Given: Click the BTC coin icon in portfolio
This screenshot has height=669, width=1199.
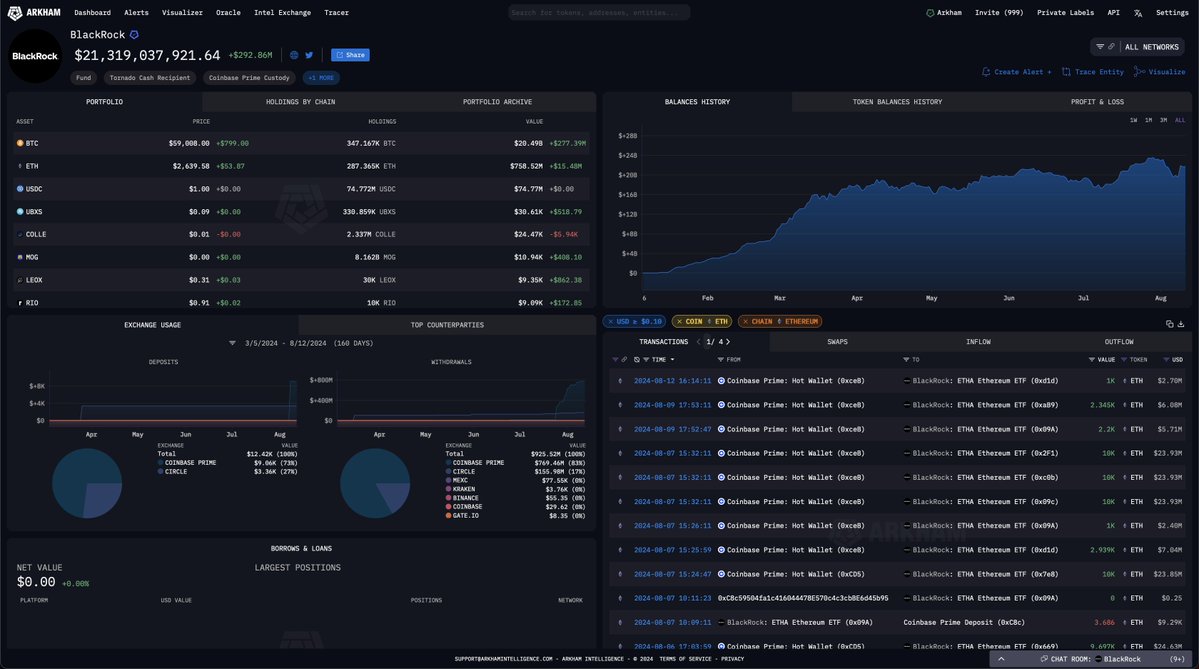Looking at the screenshot, I should pyautogui.click(x=20, y=143).
